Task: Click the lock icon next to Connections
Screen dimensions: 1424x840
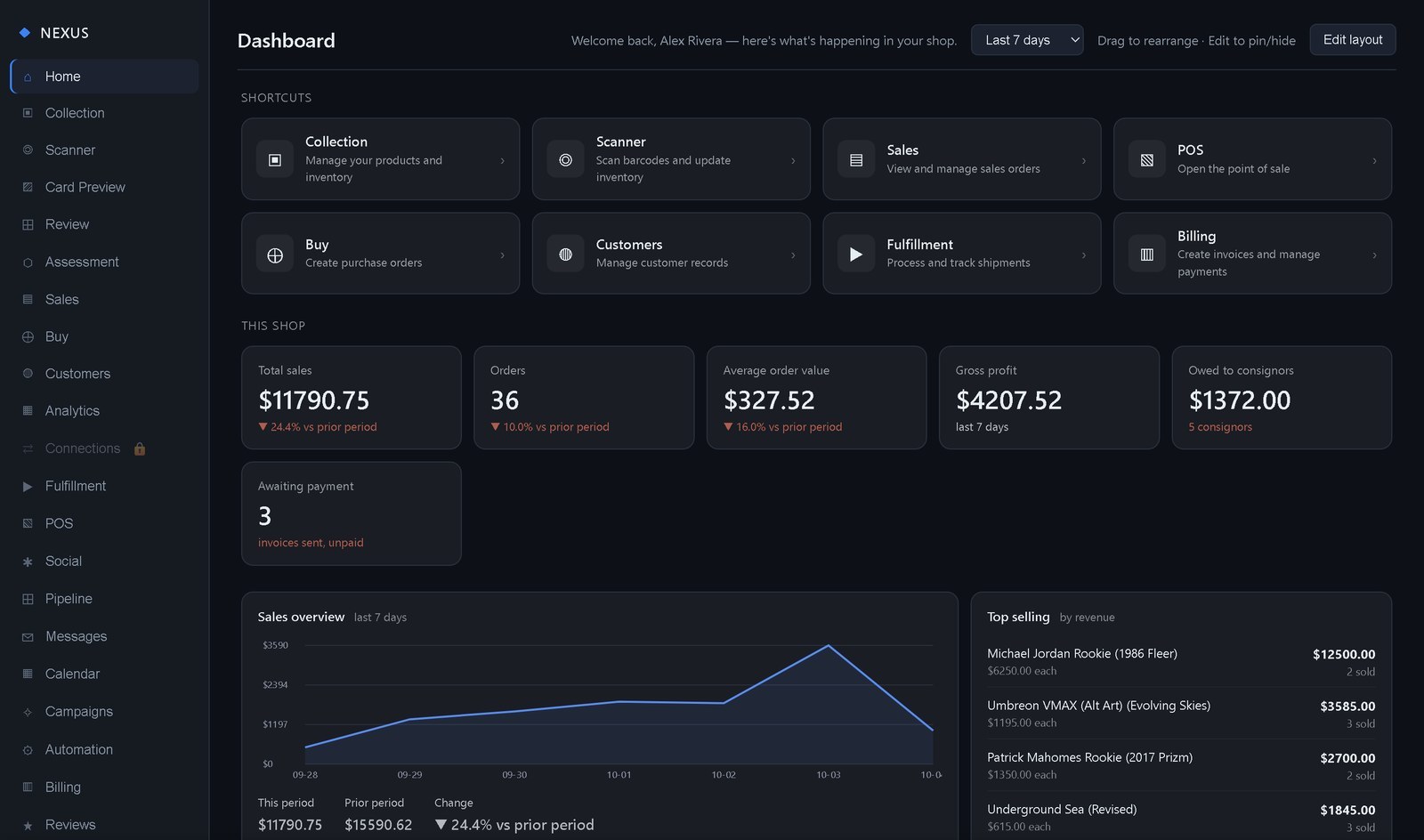Action: tap(140, 448)
